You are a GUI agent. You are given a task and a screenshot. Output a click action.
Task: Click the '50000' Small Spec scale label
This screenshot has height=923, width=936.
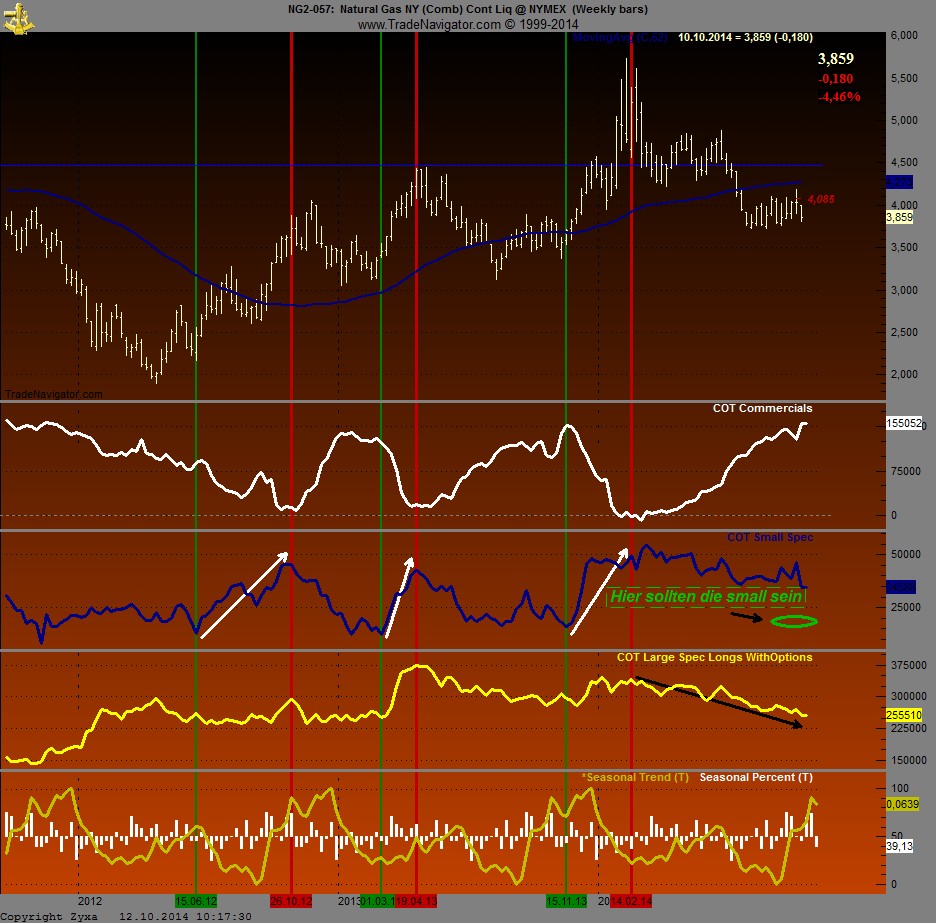906,554
